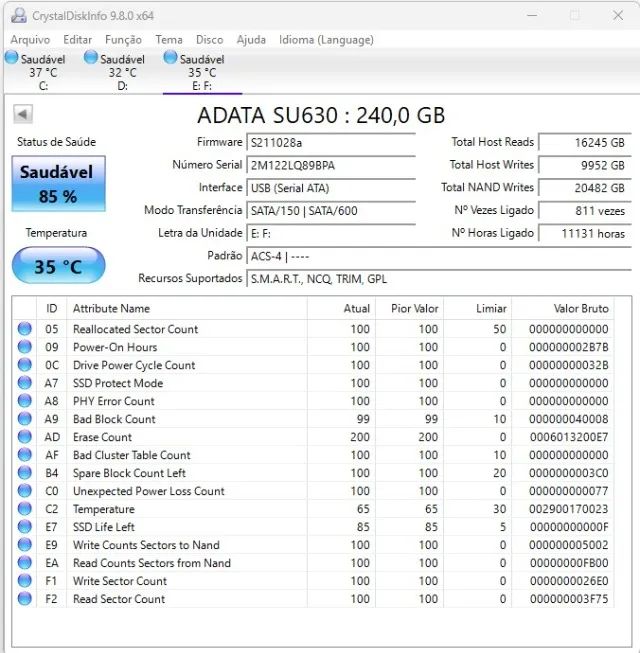Click the status icon for Bad Cluster Table Count

pyautogui.click(x=25, y=454)
